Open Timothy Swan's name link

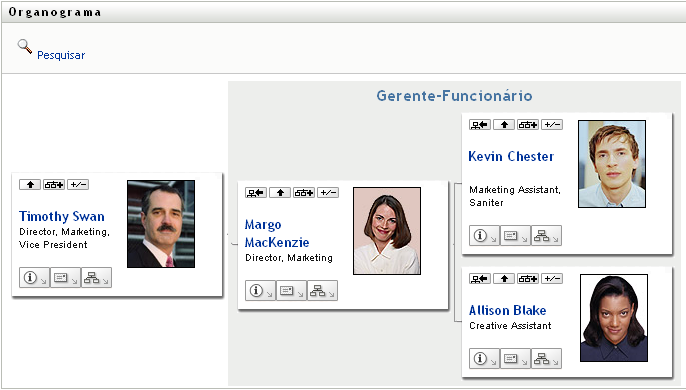[62, 216]
